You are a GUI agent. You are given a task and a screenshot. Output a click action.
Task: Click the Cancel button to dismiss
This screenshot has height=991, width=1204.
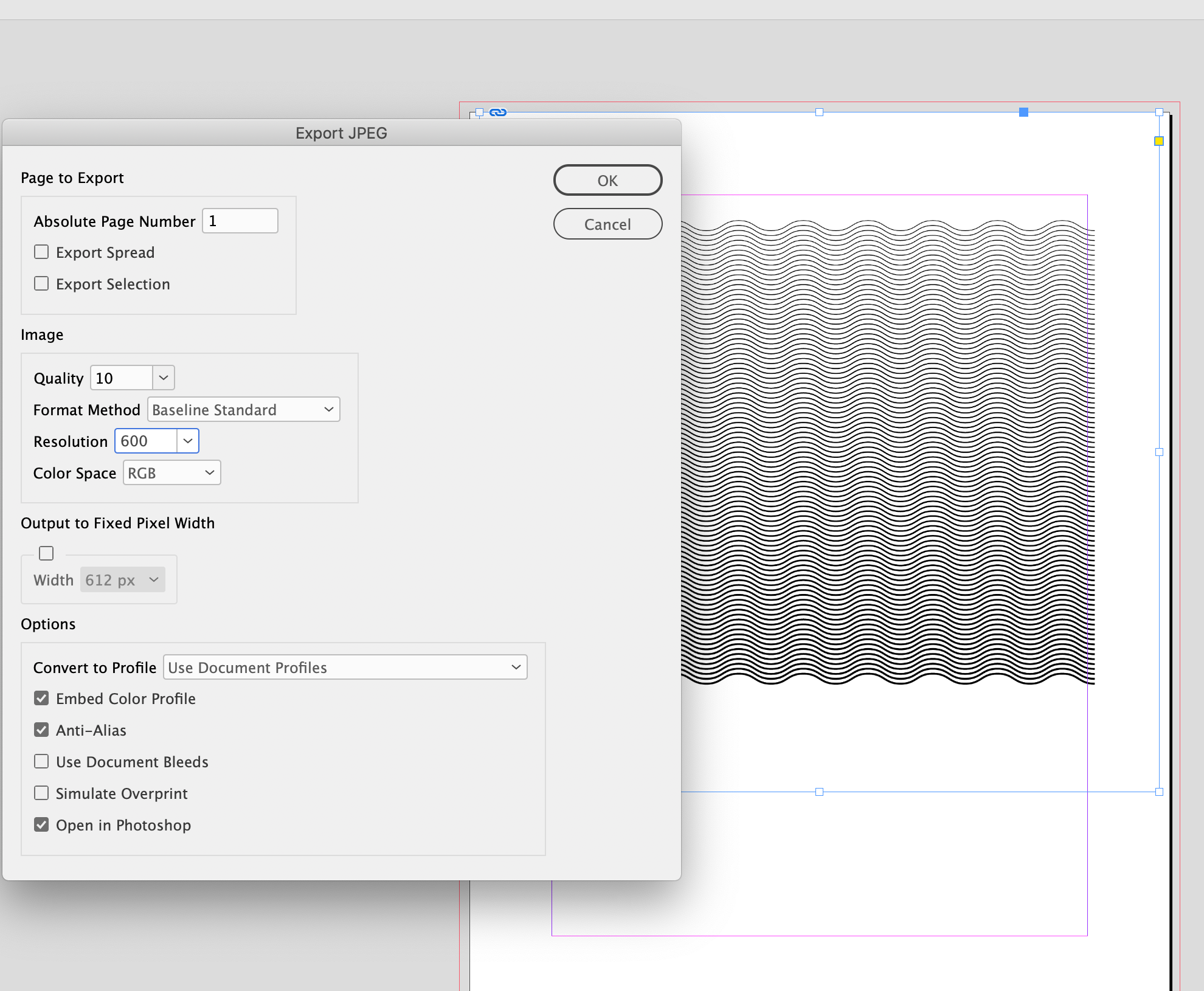tap(608, 224)
